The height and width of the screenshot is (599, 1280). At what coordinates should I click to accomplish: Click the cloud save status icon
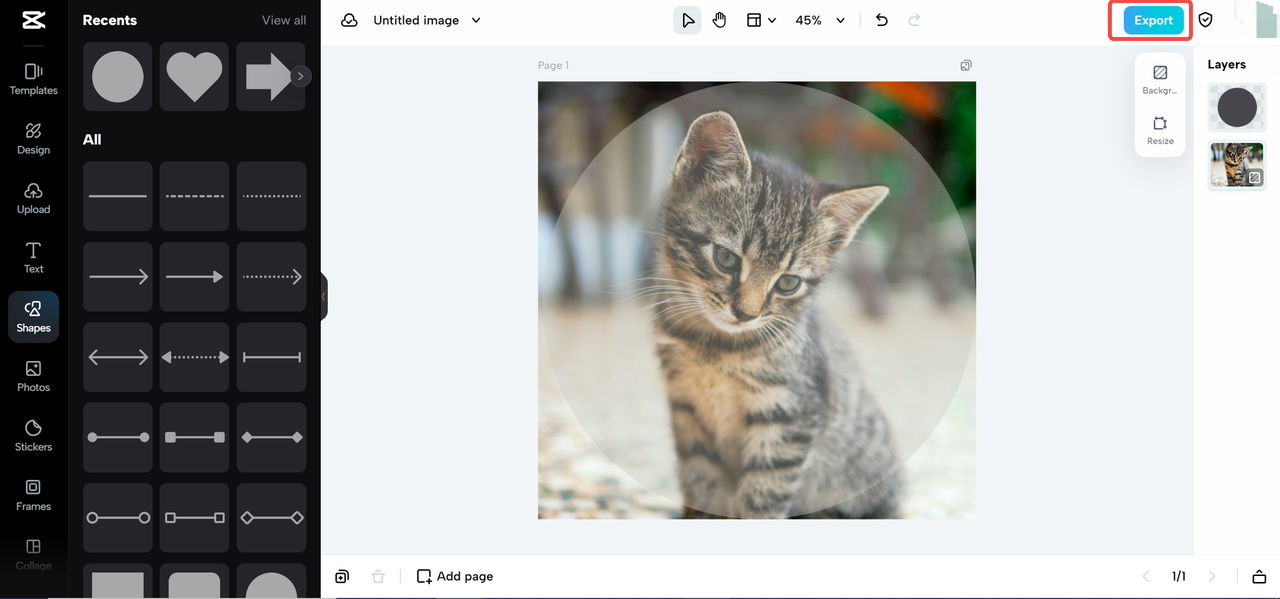[349, 20]
